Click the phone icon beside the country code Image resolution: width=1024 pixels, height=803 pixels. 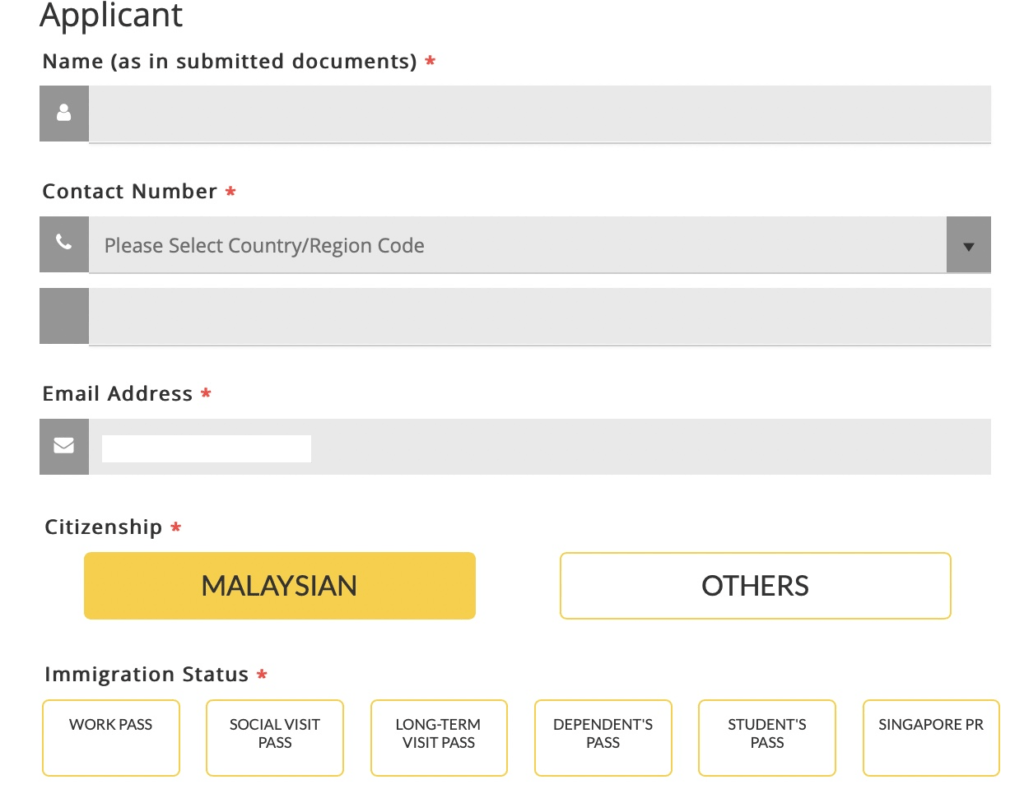point(64,244)
